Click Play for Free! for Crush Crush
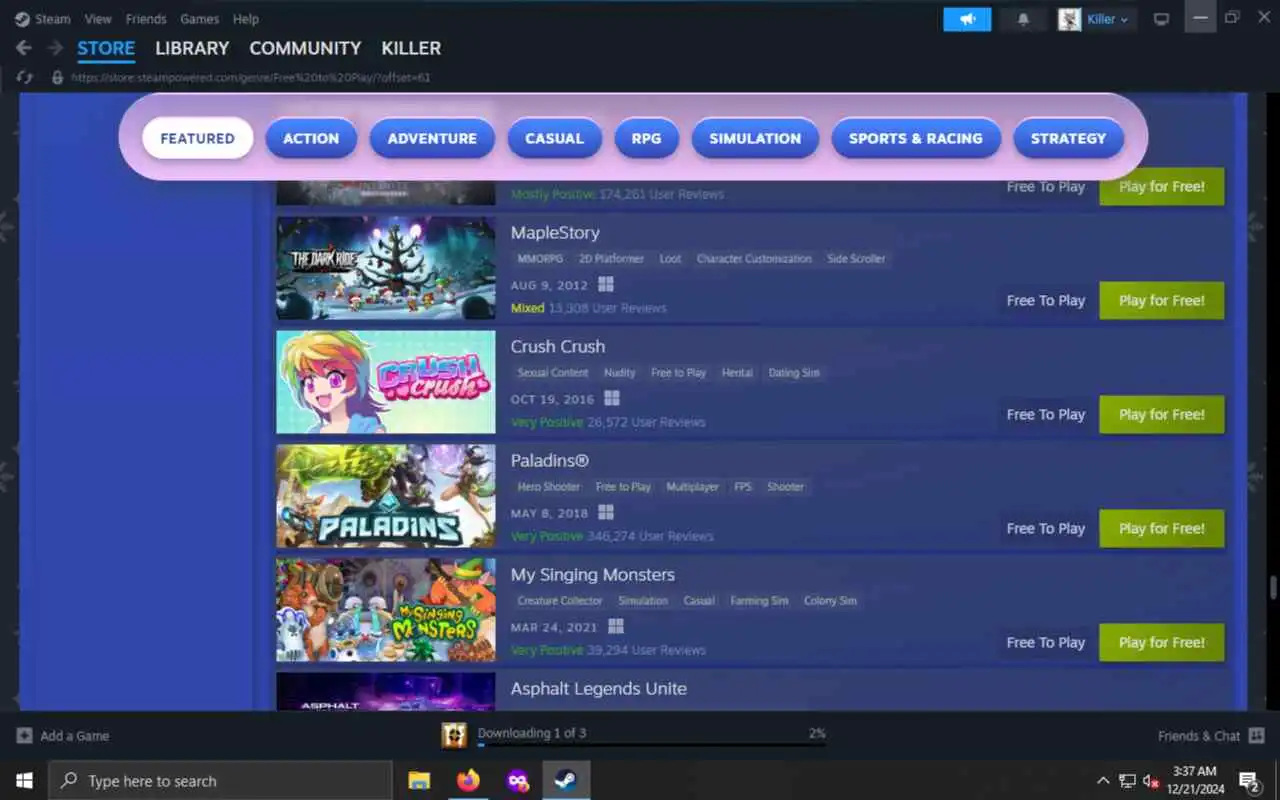This screenshot has width=1280, height=800. (x=1162, y=414)
